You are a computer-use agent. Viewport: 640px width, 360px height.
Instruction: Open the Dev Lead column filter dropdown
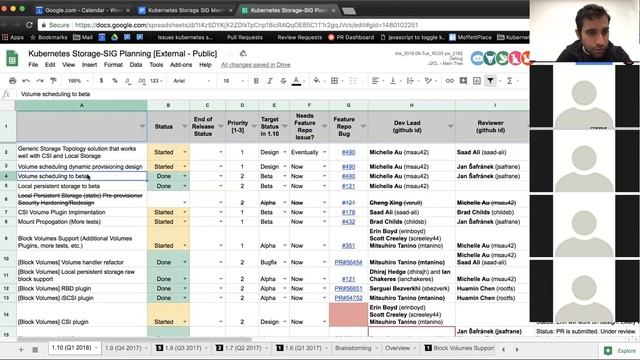click(x=451, y=127)
